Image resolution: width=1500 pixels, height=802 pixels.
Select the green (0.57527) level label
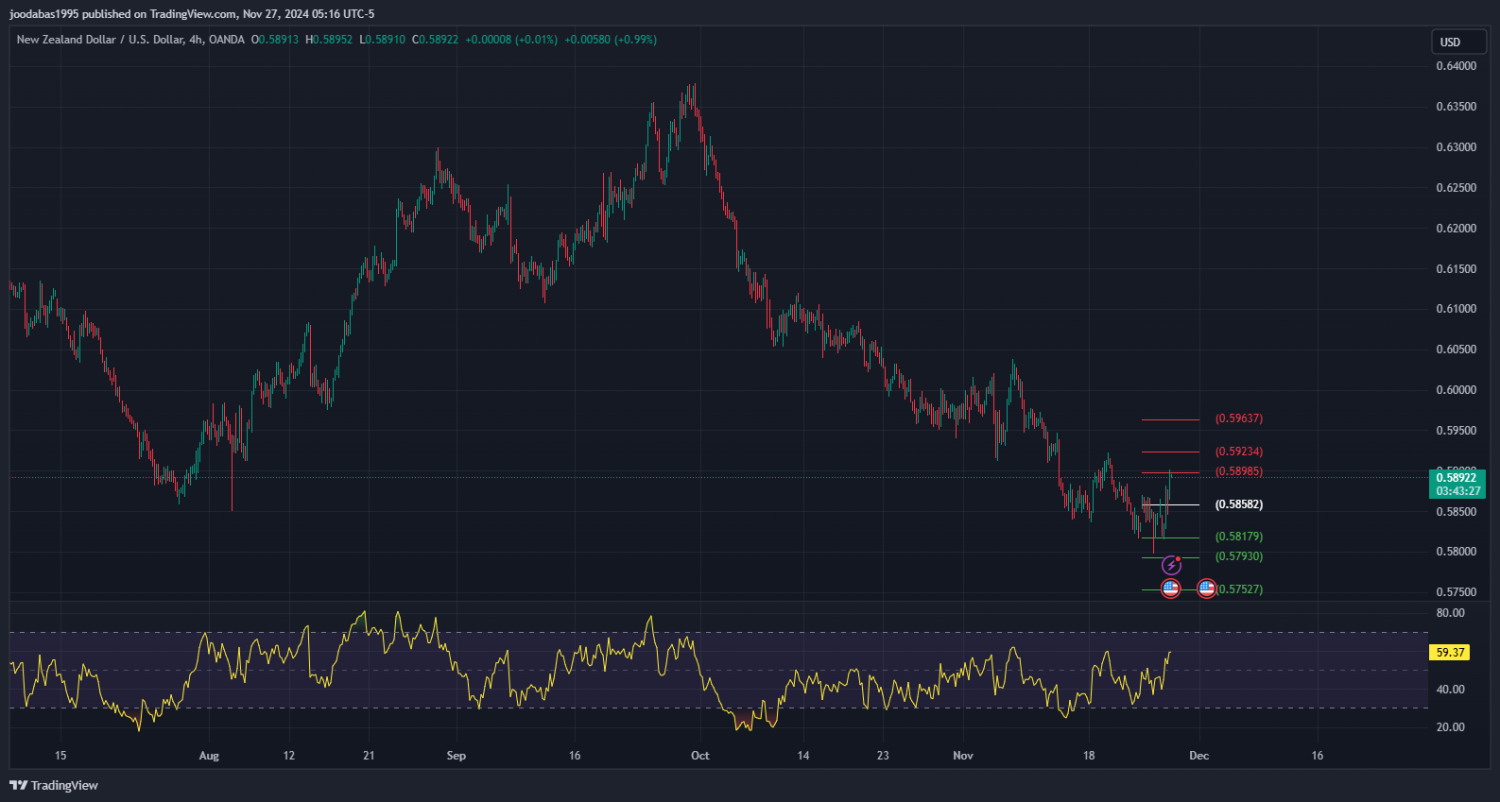[x=1240, y=589]
